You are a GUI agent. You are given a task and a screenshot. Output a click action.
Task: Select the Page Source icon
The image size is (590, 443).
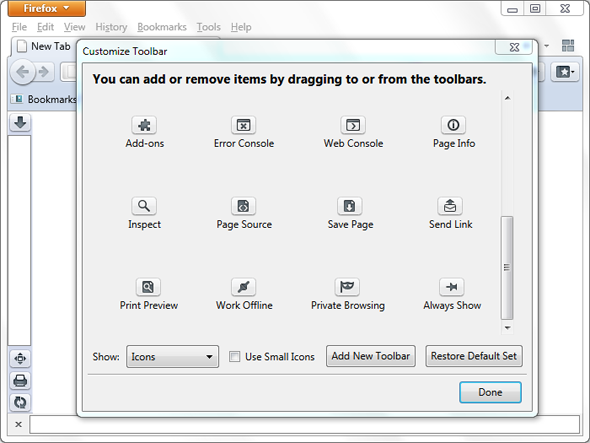click(x=243, y=206)
